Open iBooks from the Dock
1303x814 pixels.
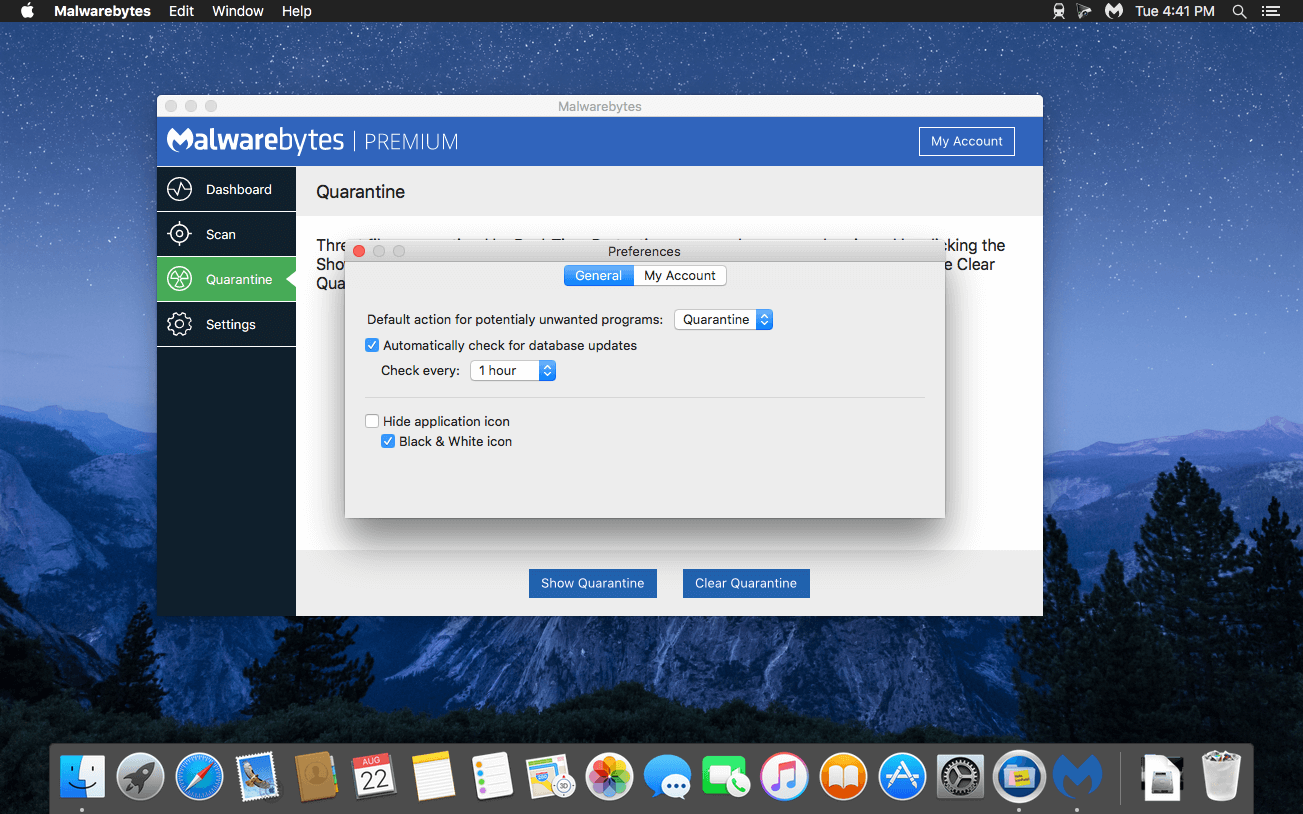pos(843,776)
